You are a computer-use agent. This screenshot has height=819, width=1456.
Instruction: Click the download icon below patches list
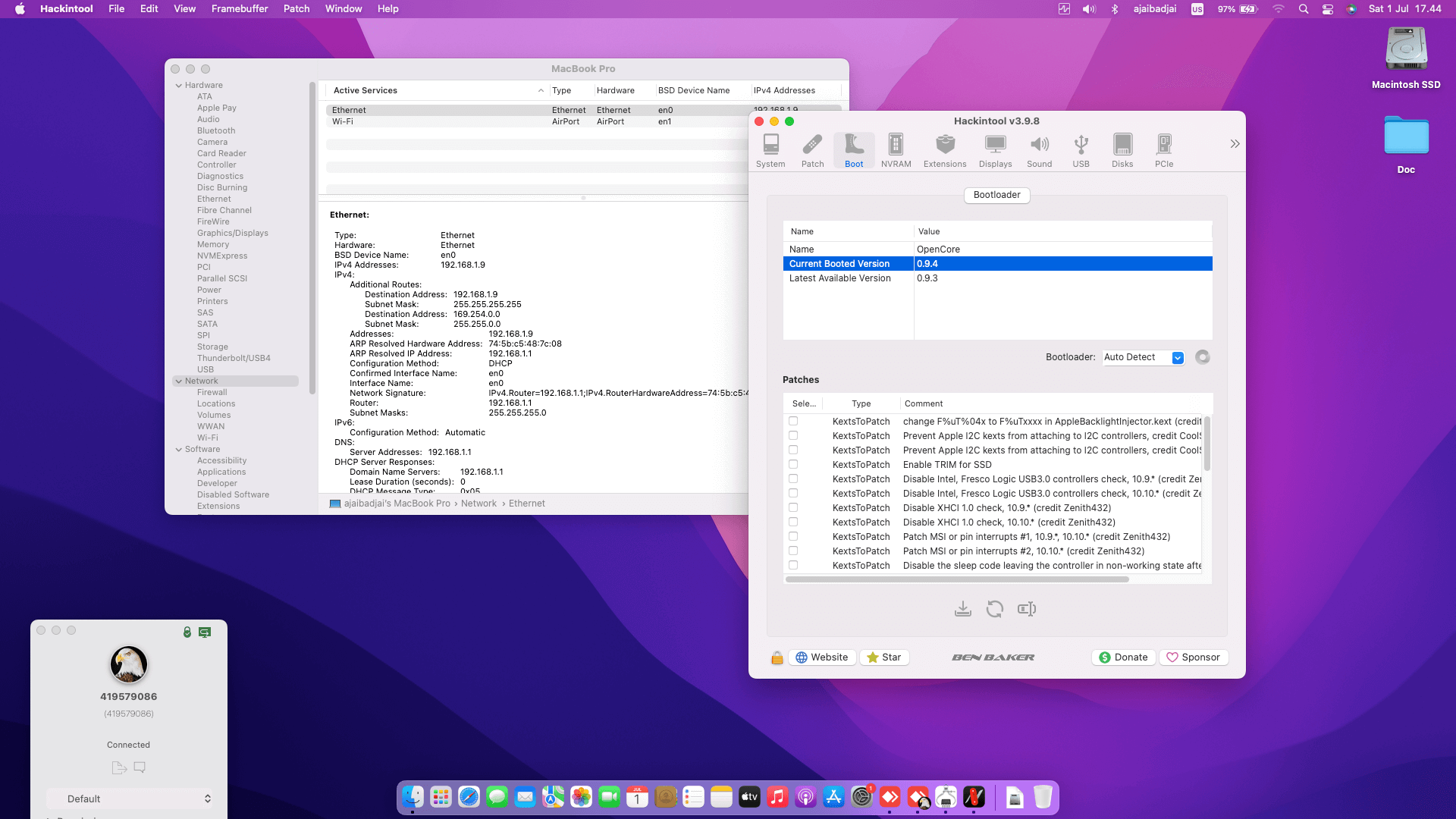(x=962, y=609)
